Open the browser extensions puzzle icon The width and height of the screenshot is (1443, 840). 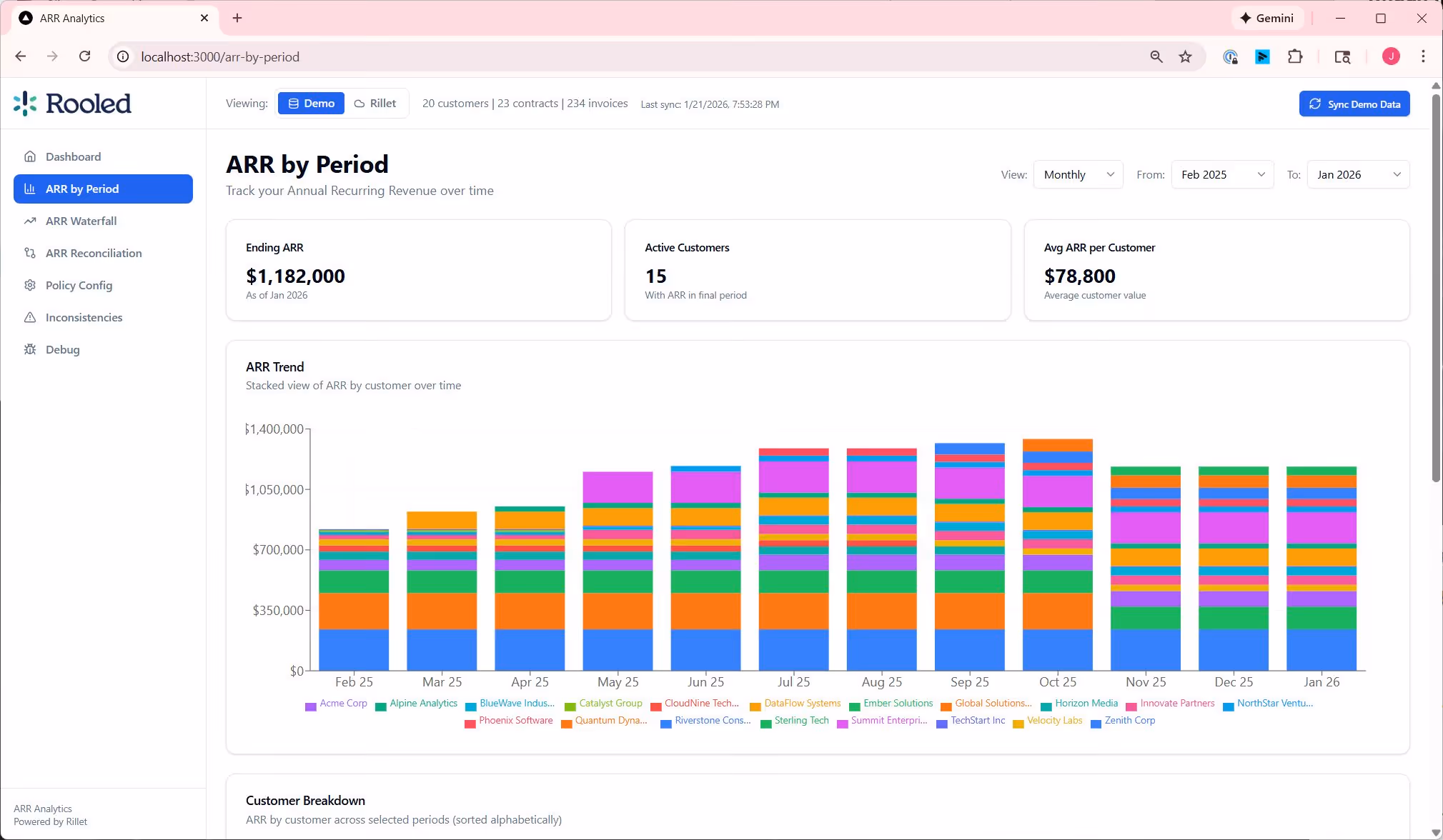pyautogui.click(x=1295, y=56)
